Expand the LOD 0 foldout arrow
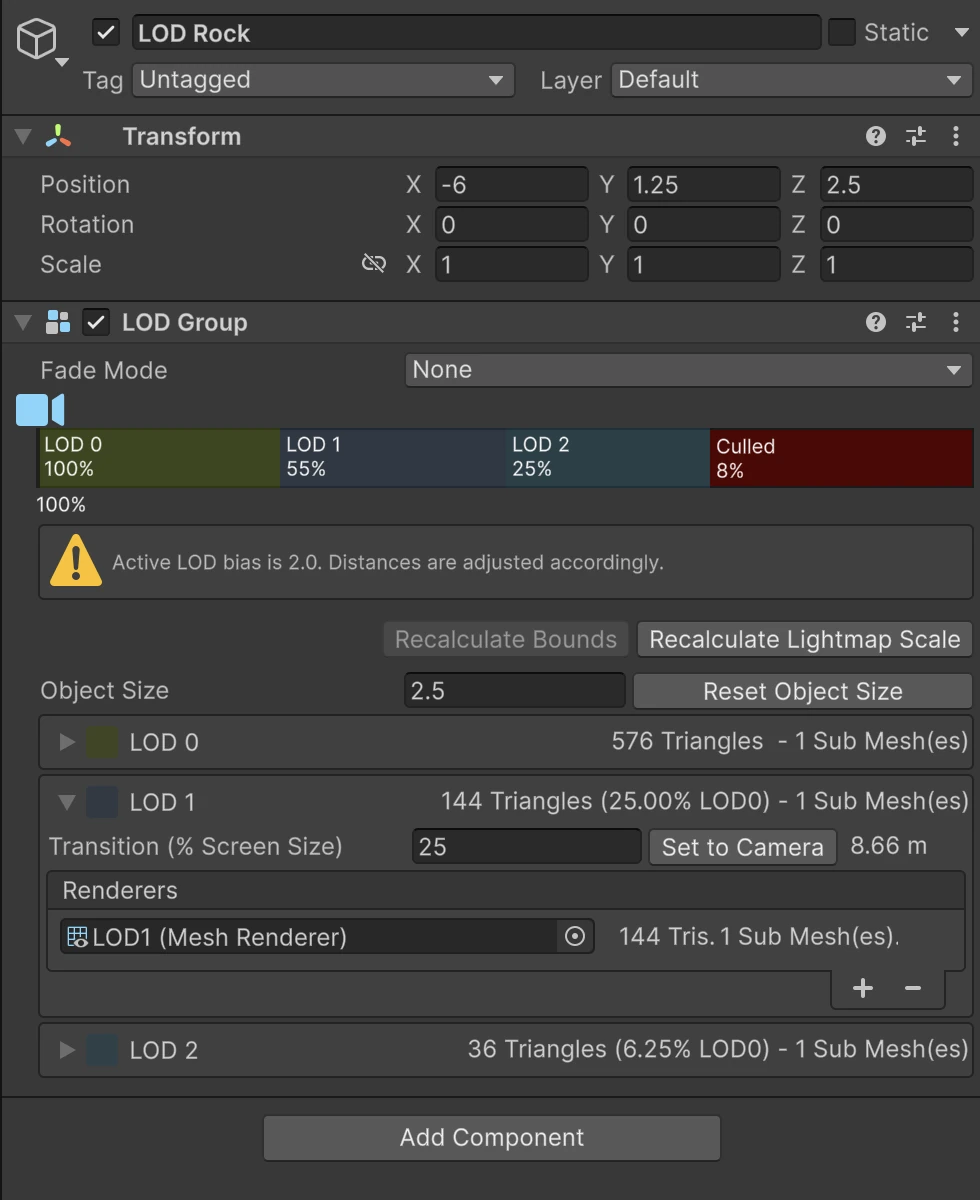980x1200 pixels. (x=67, y=742)
